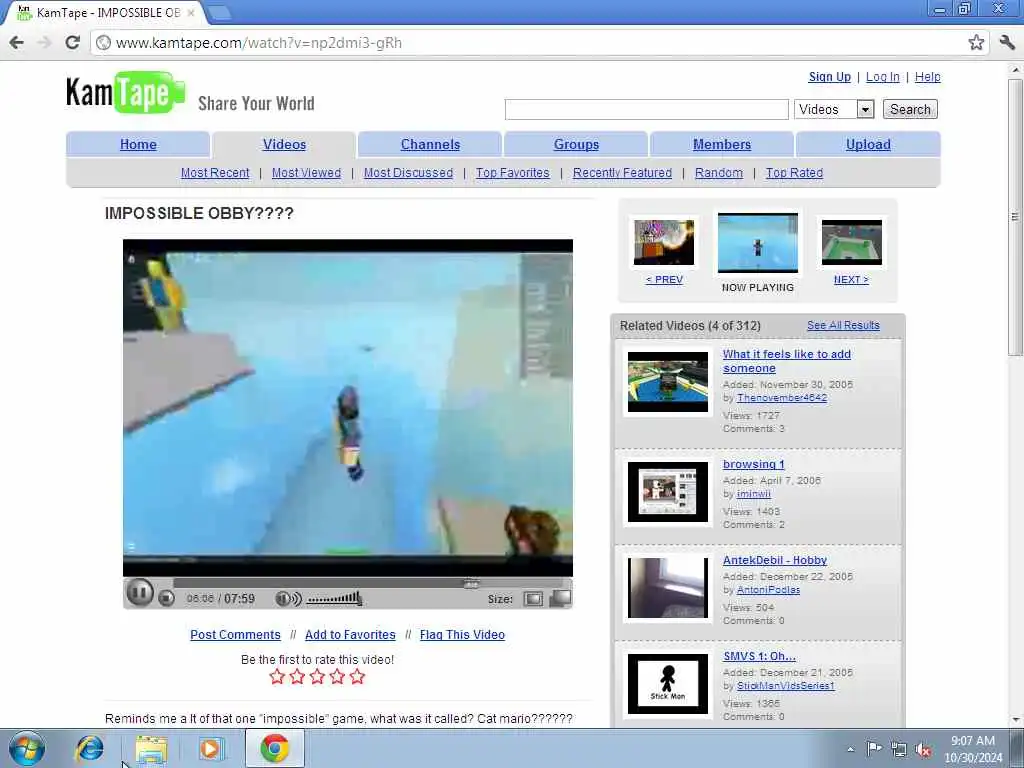Rate the video four stars
The image size is (1024, 768).
pos(337,677)
